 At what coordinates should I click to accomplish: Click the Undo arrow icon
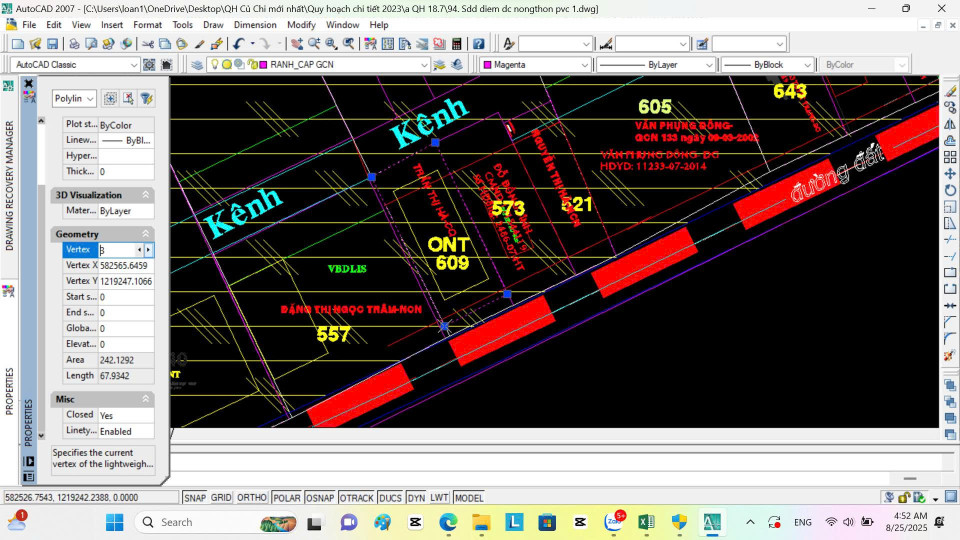coord(238,44)
